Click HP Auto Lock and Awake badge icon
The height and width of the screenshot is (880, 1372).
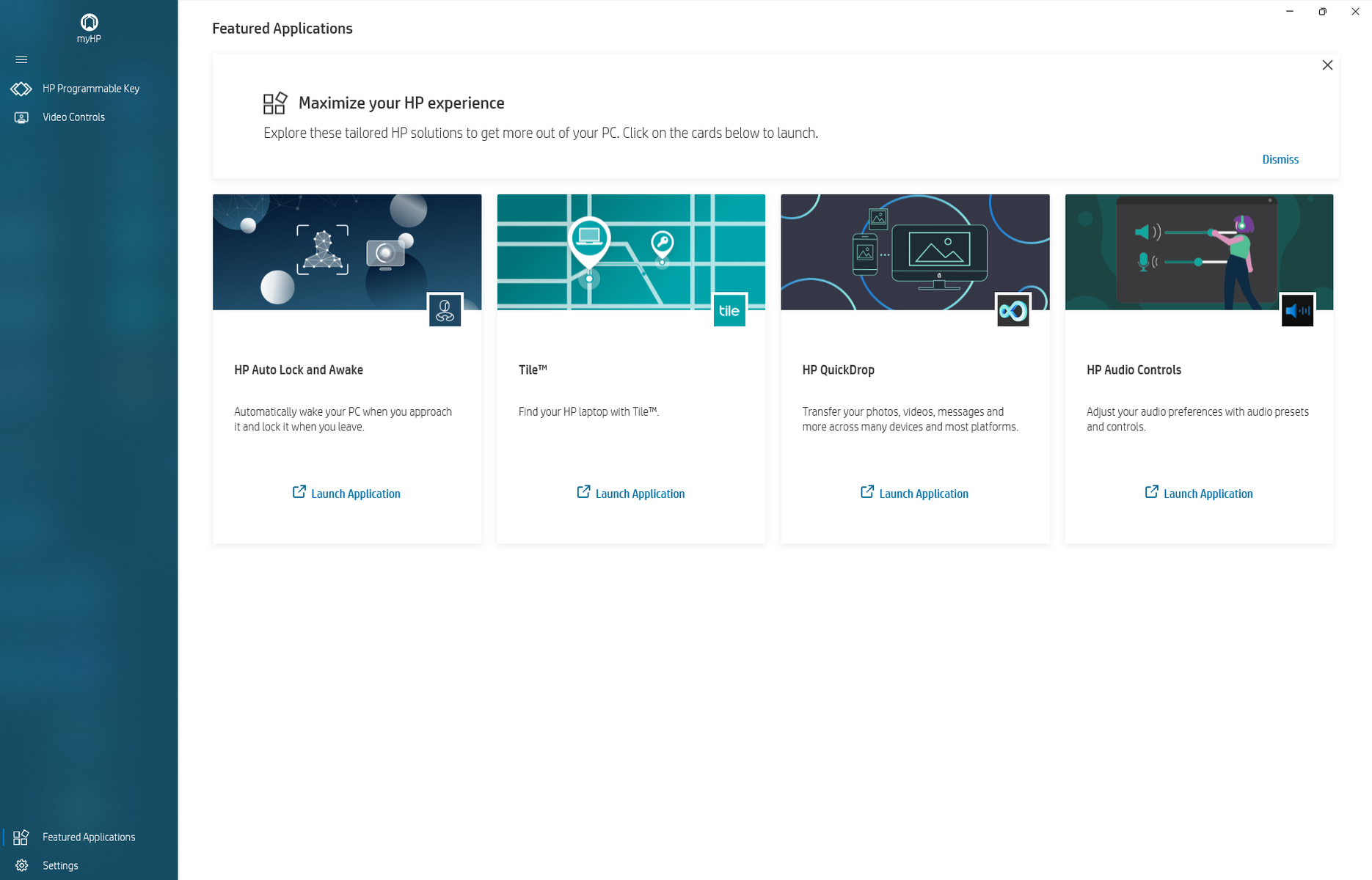pos(445,310)
